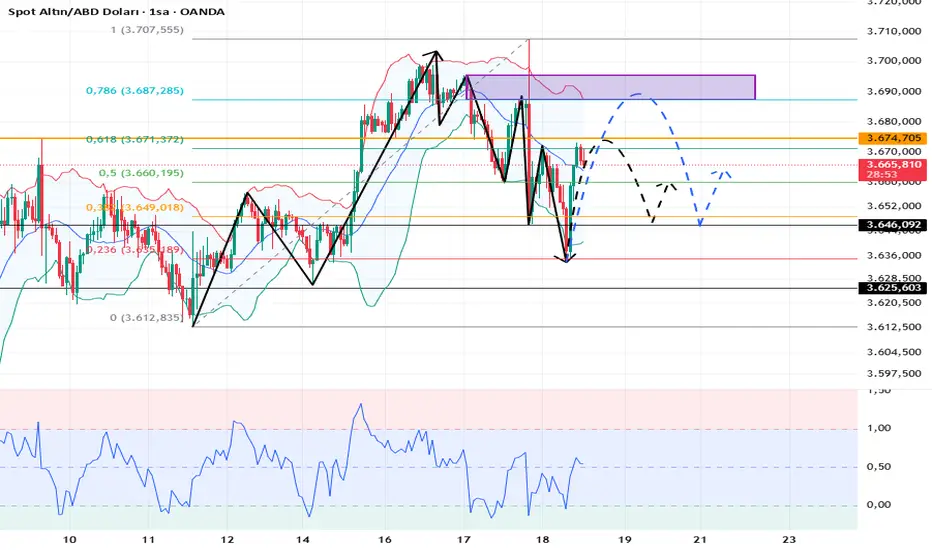
Task: Click the orange 3.674,705 price label
Action: pos(893,138)
